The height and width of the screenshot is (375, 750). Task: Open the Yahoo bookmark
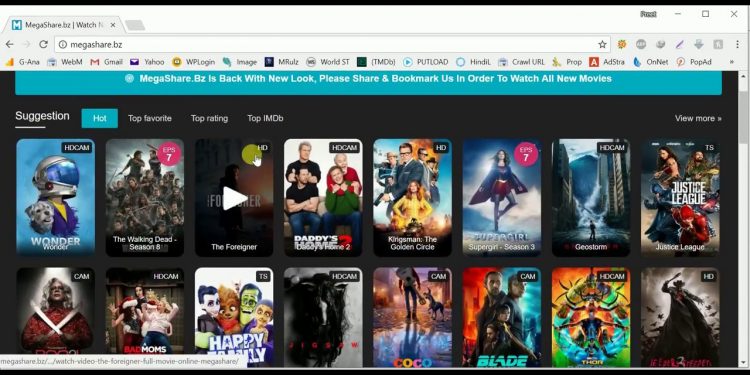click(x=147, y=62)
